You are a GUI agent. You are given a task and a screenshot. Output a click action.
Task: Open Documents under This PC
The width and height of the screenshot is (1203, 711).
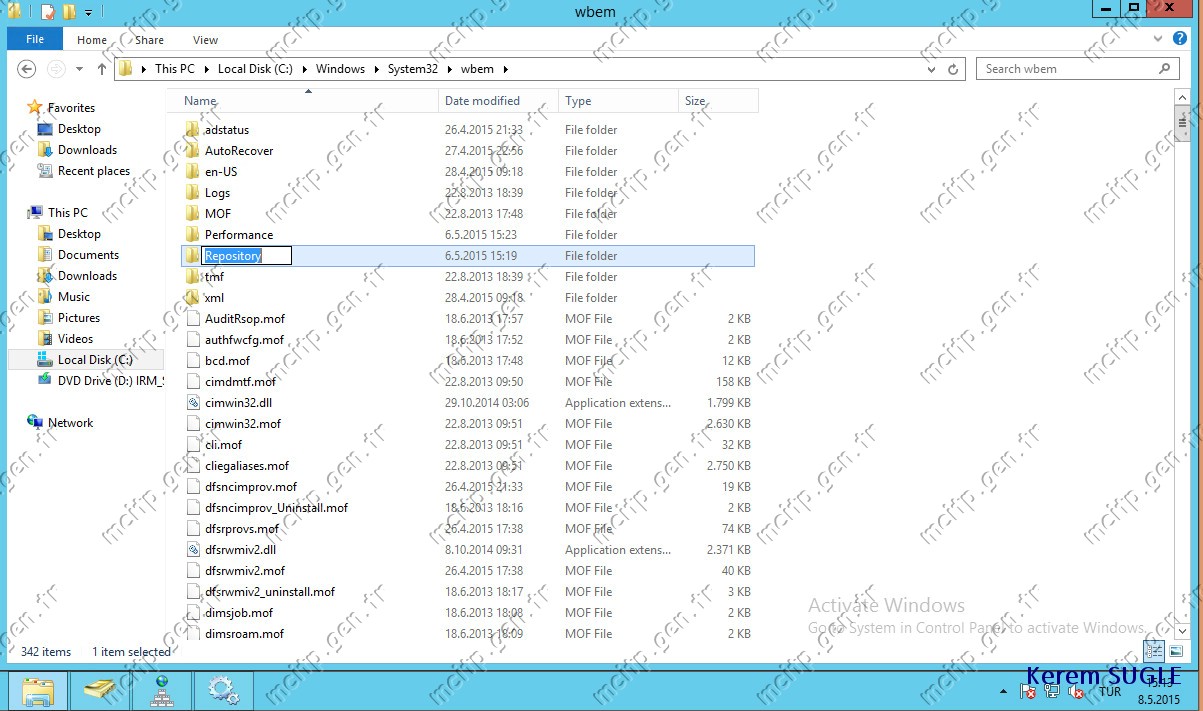click(88, 255)
